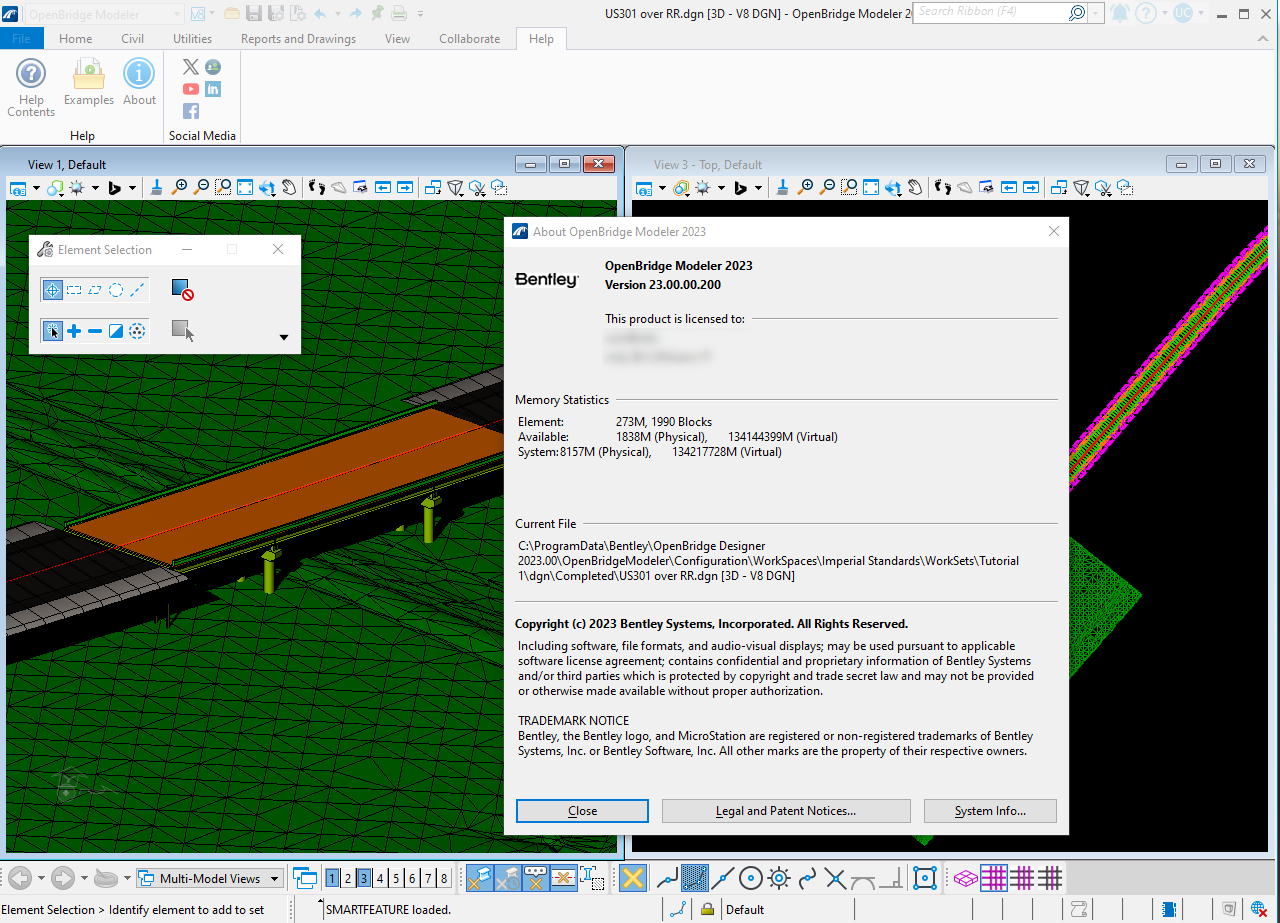Open the File tab
The image size is (1280, 923).
21,39
